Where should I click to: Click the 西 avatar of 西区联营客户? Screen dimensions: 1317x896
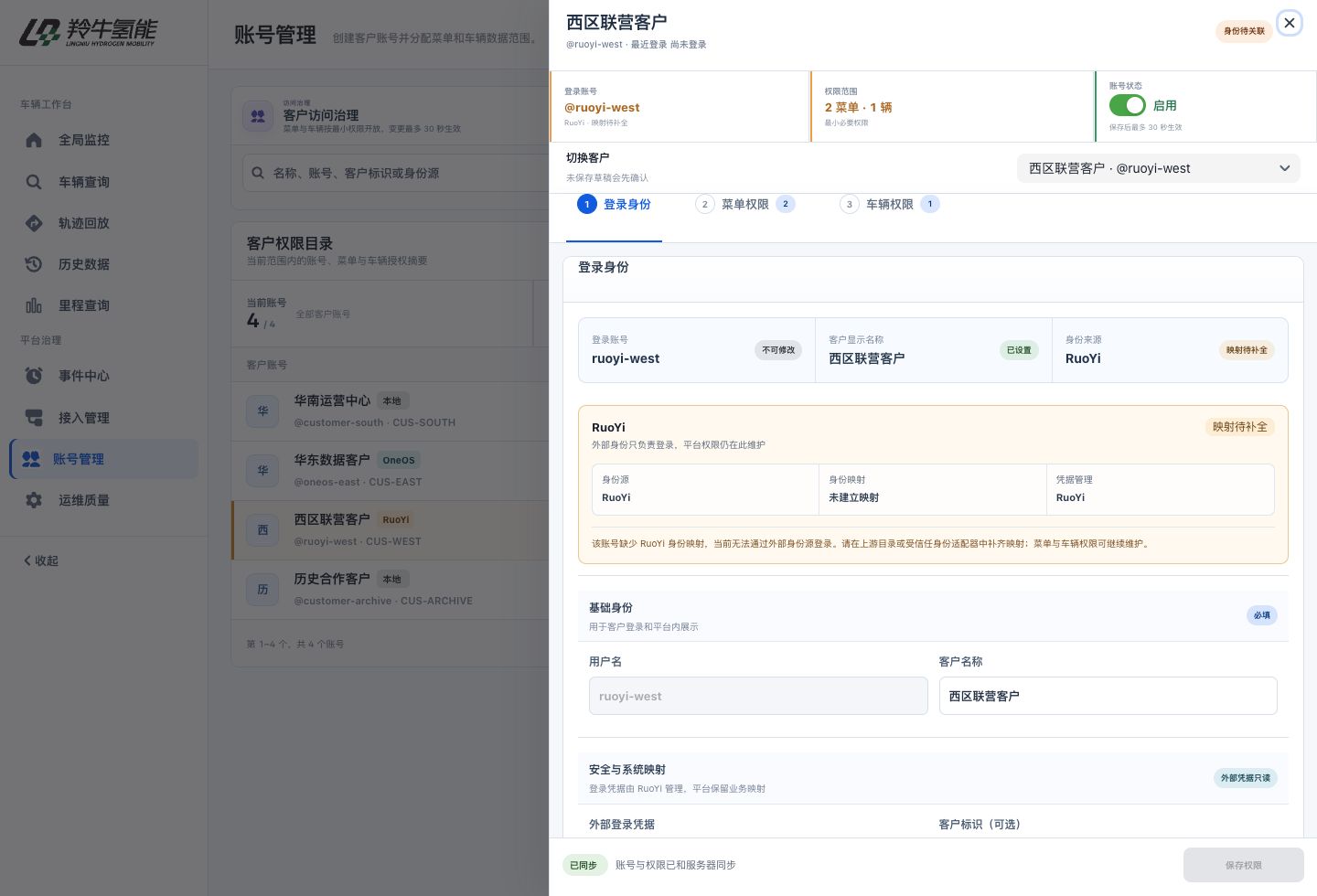(x=262, y=530)
